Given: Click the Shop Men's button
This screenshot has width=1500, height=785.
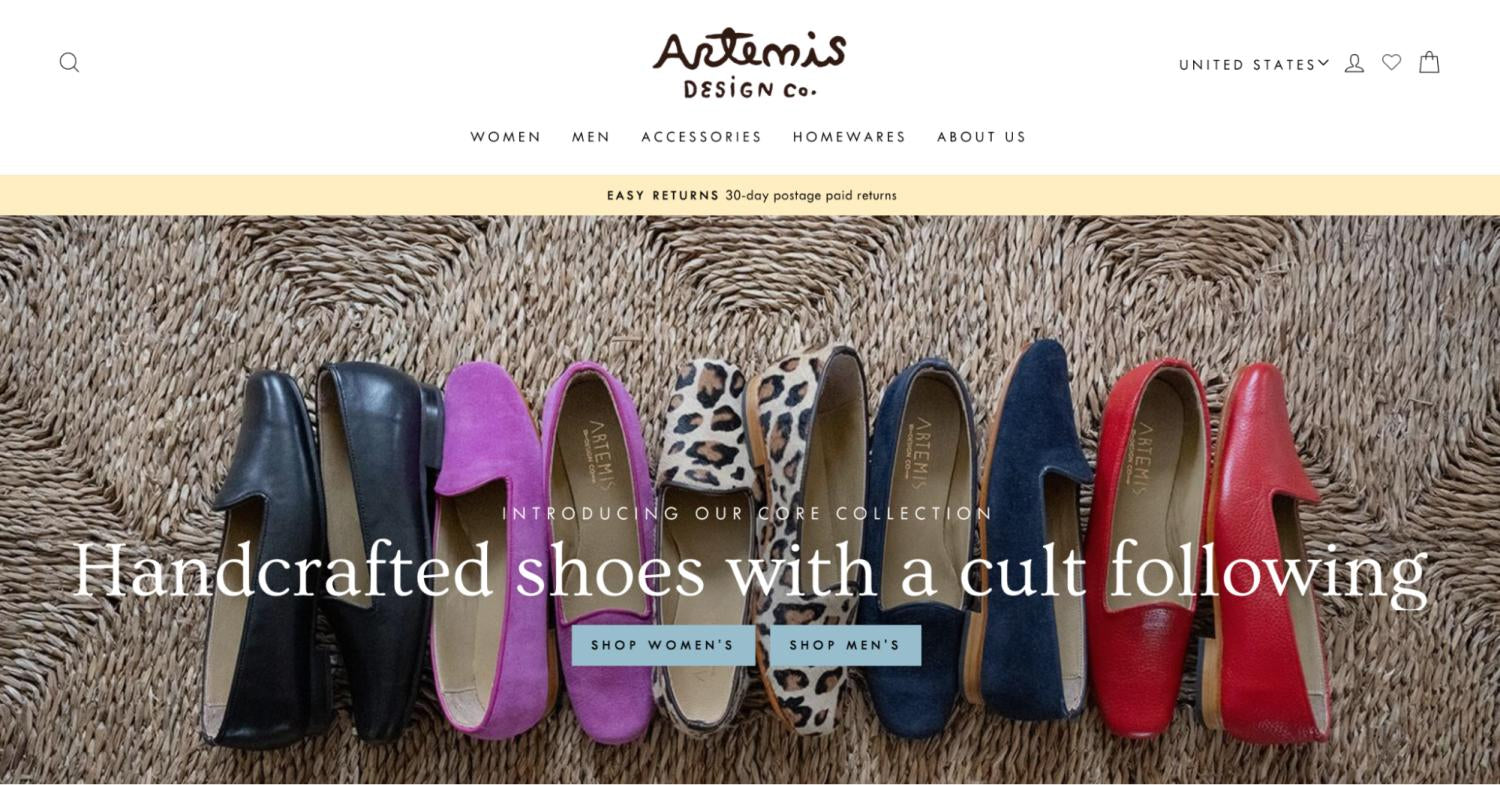Looking at the screenshot, I should (845, 645).
